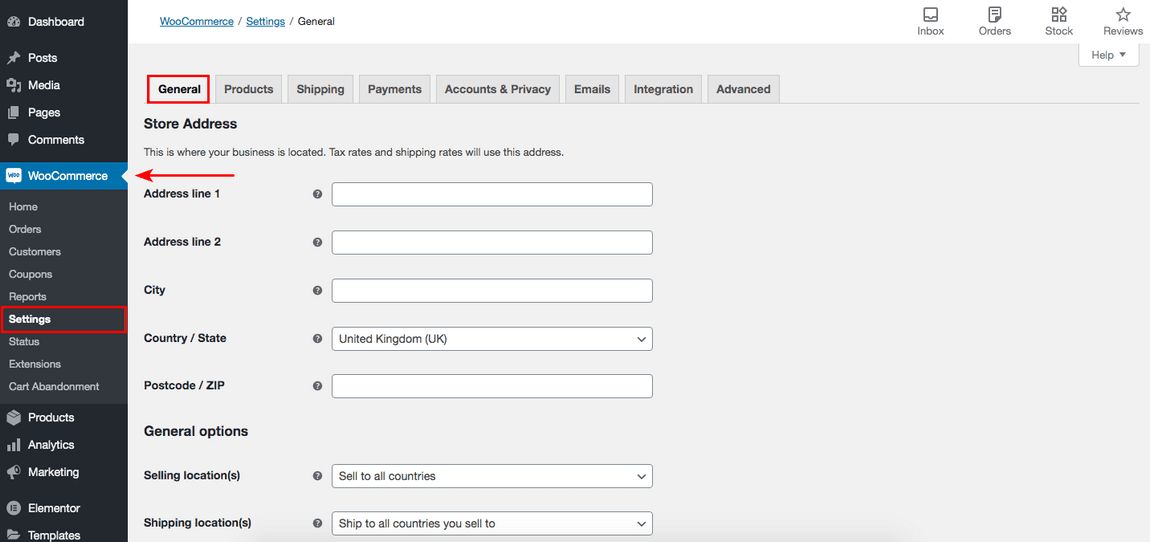Open the Stock icon in header
Image resolution: width=1150 pixels, height=542 pixels.
[1059, 15]
